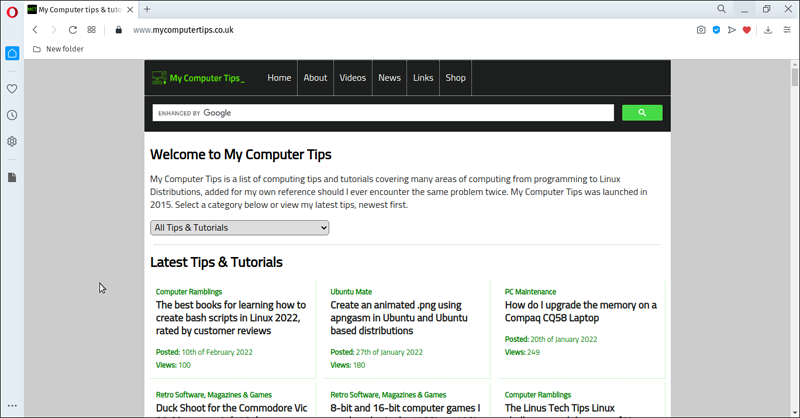Open the News menu item
Viewport: 800px width, 418px height.
tap(389, 78)
